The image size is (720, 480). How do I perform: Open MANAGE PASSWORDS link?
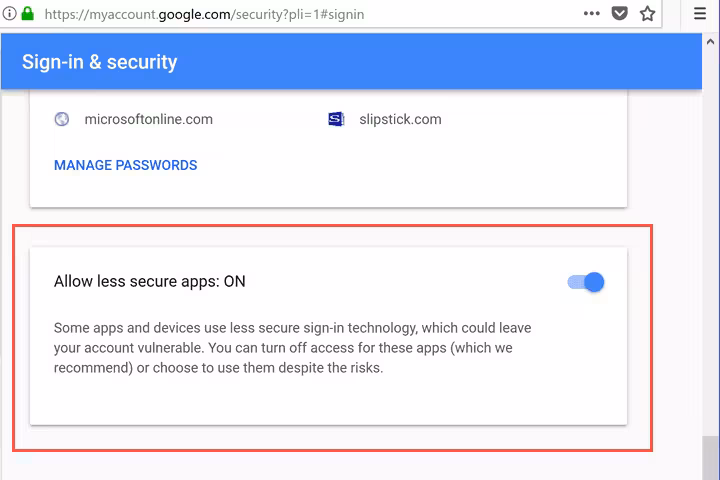pos(125,165)
